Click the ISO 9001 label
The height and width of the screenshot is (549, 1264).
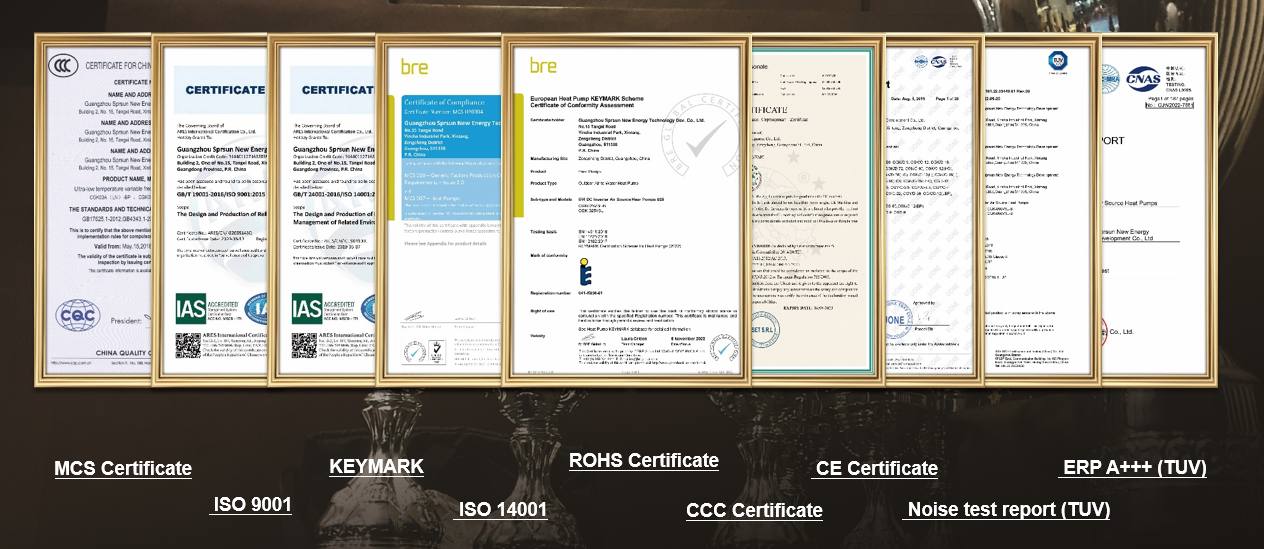(251, 504)
